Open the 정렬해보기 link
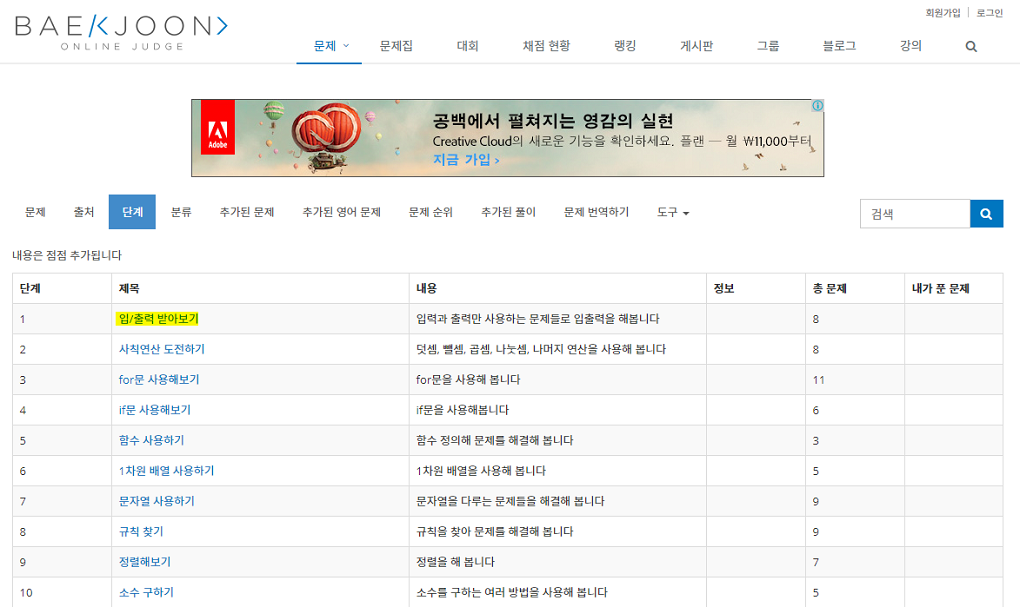 144,562
